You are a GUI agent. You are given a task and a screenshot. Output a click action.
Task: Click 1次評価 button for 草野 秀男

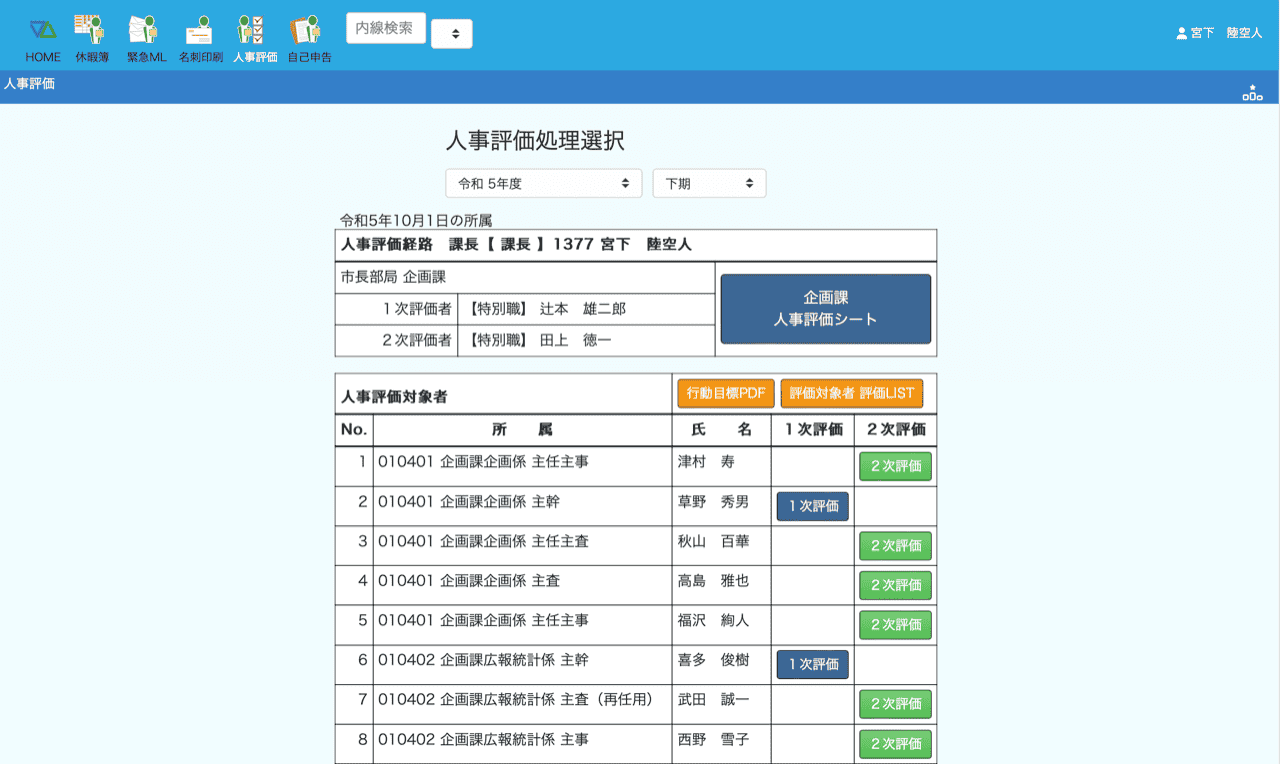point(812,507)
